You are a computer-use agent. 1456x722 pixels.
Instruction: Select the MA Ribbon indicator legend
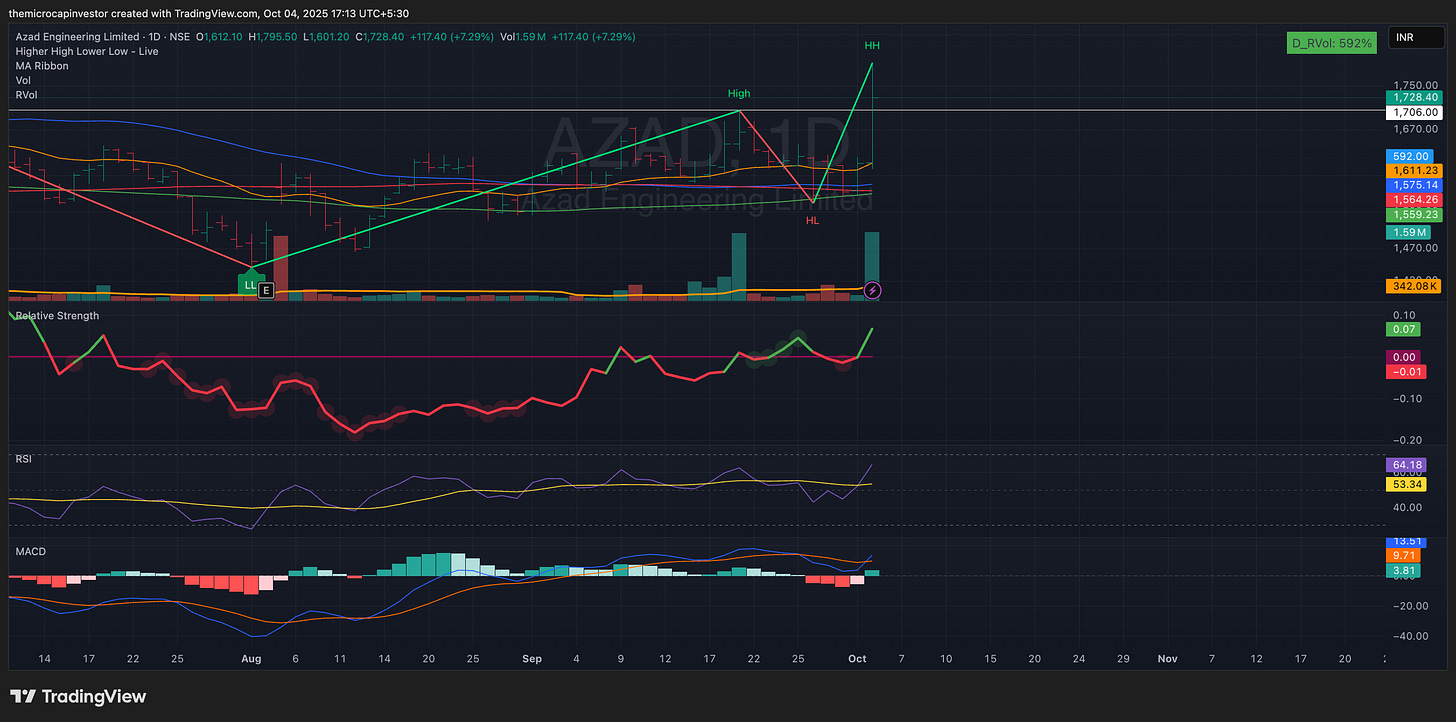(x=42, y=66)
